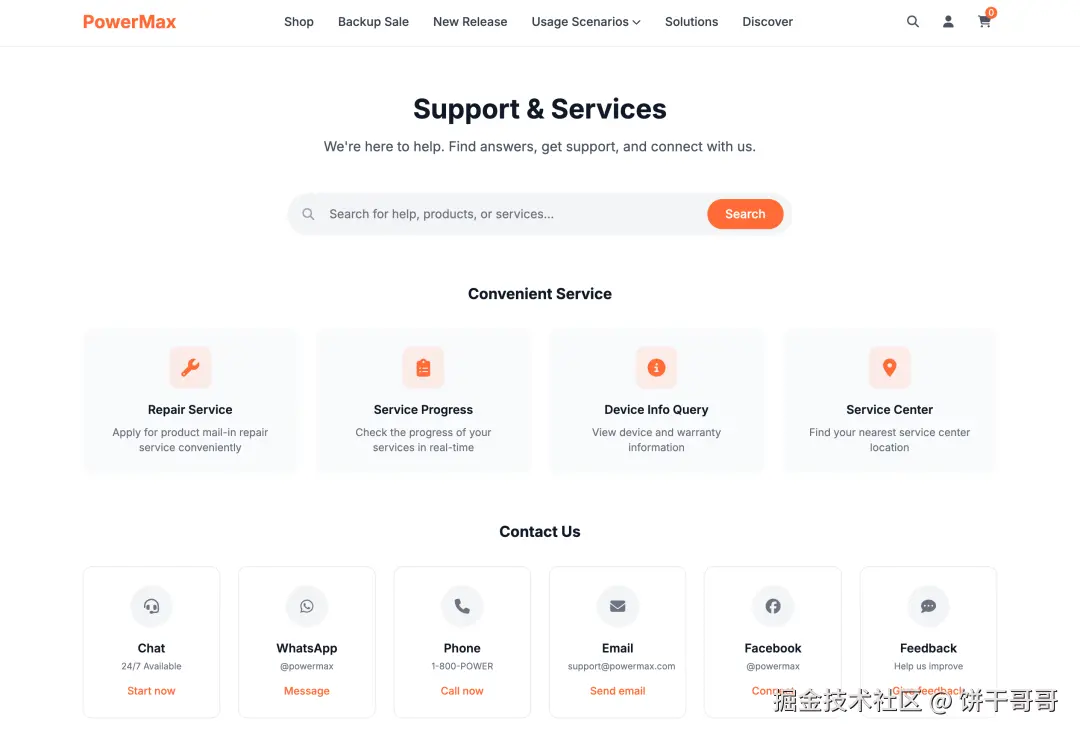
Task: Focus the help search input field
Action: [x=513, y=214]
